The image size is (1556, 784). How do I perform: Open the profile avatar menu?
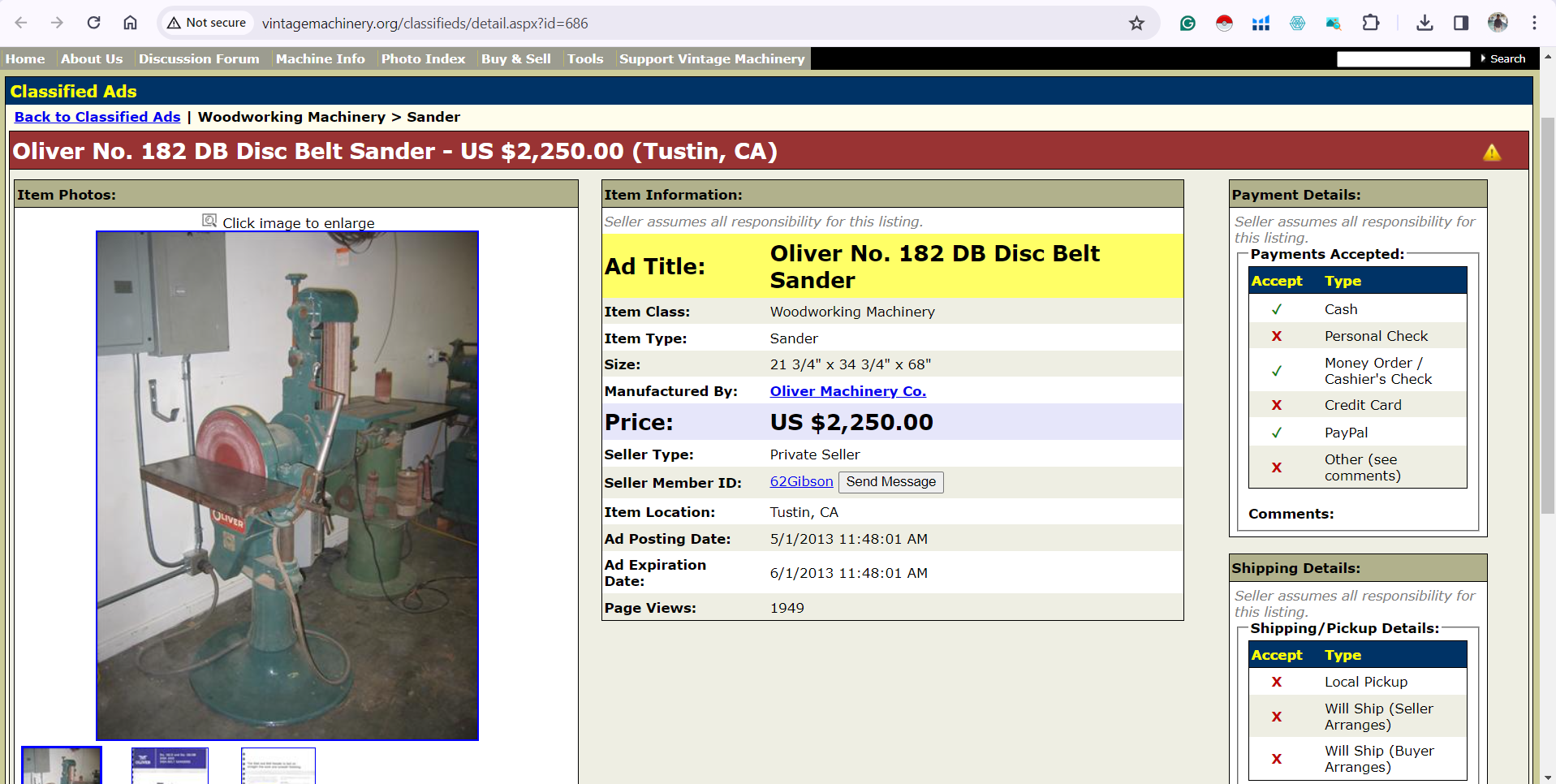(1498, 23)
